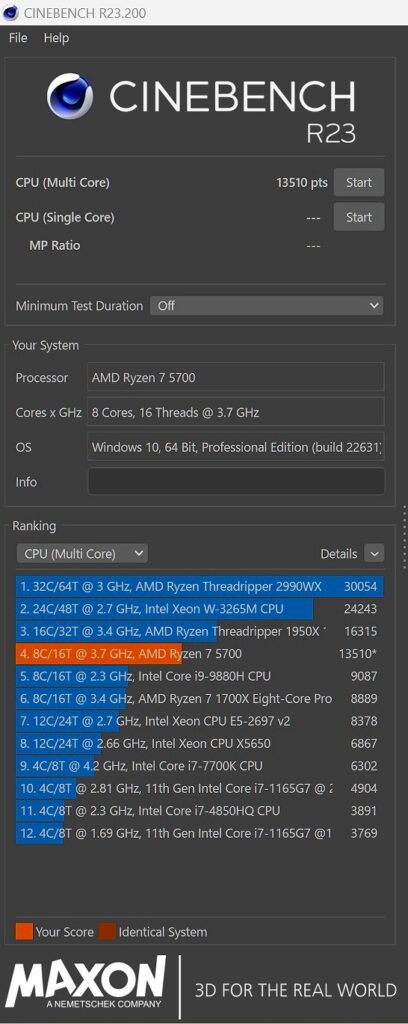Click the Identical System legend swatch
The height and width of the screenshot is (1024, 408).
click(107, 932)
